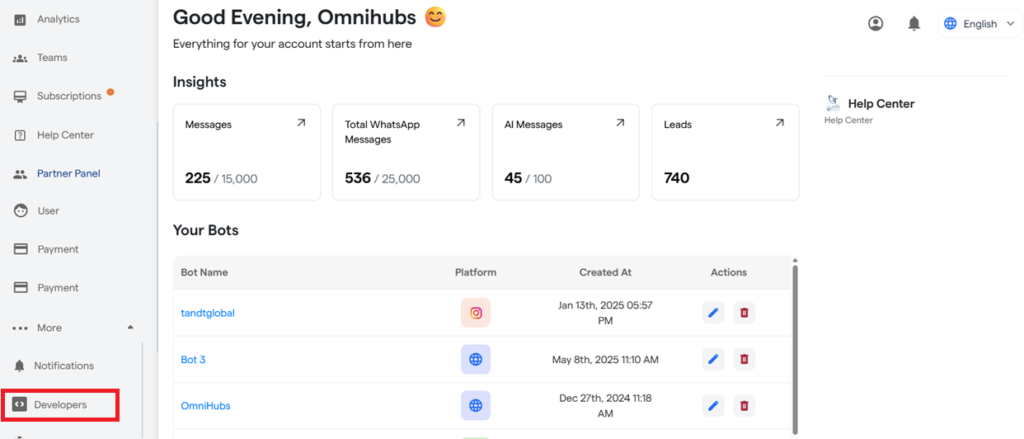
Task: Click arrow icon on AI Messages card
Action: coord(620,123)
